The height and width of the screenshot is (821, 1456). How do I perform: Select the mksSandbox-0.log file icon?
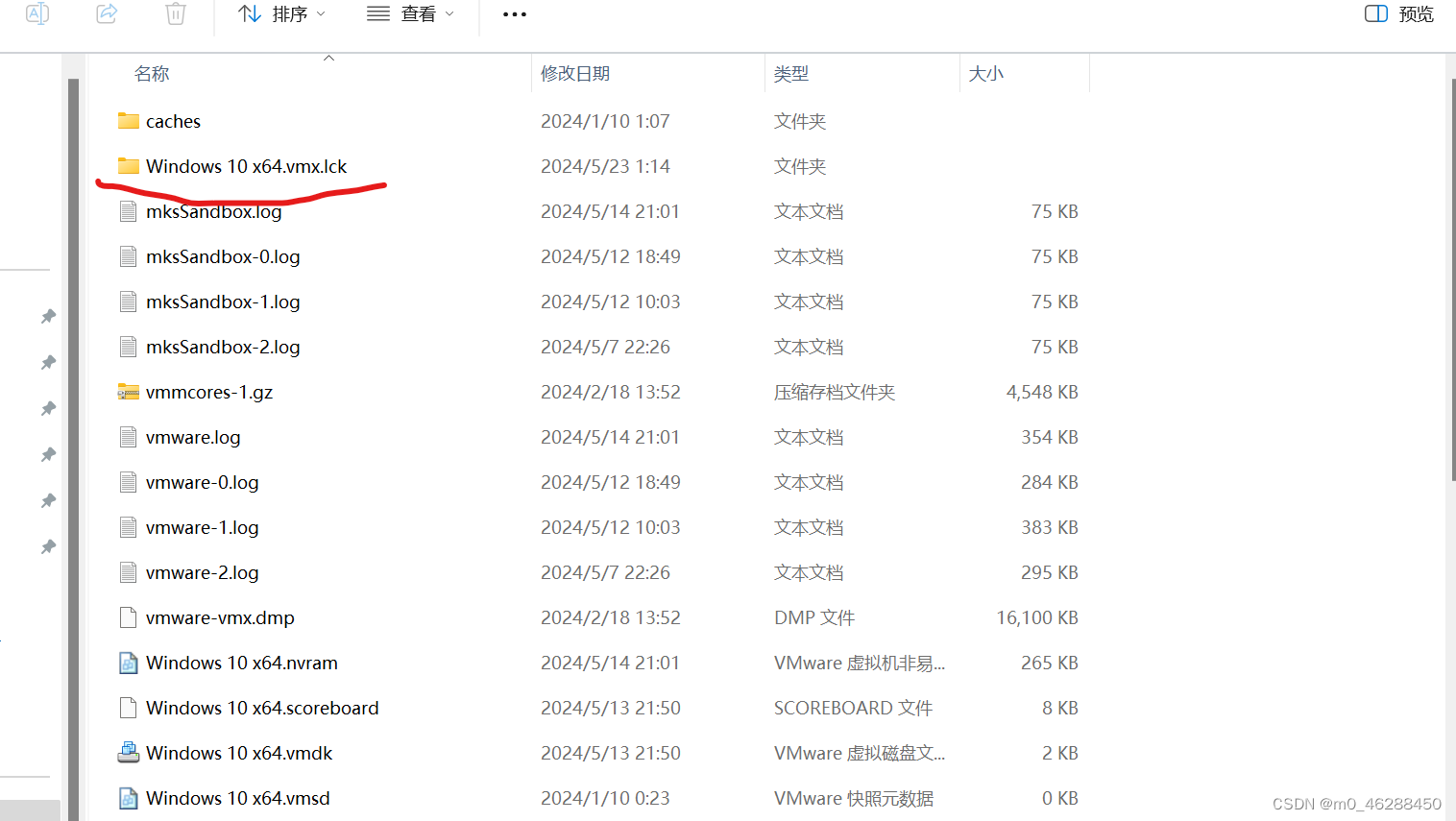coord(129,256)
